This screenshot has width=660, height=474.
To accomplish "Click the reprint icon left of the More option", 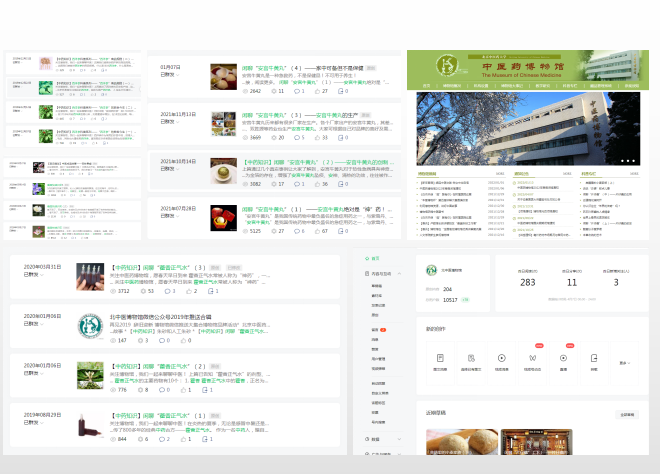I will (x=594, y=357).
